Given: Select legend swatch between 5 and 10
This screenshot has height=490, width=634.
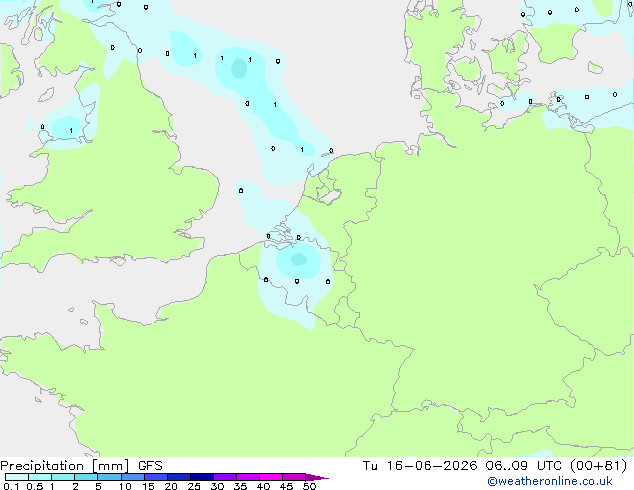Looking at the screenshot, I should (109, 477).
